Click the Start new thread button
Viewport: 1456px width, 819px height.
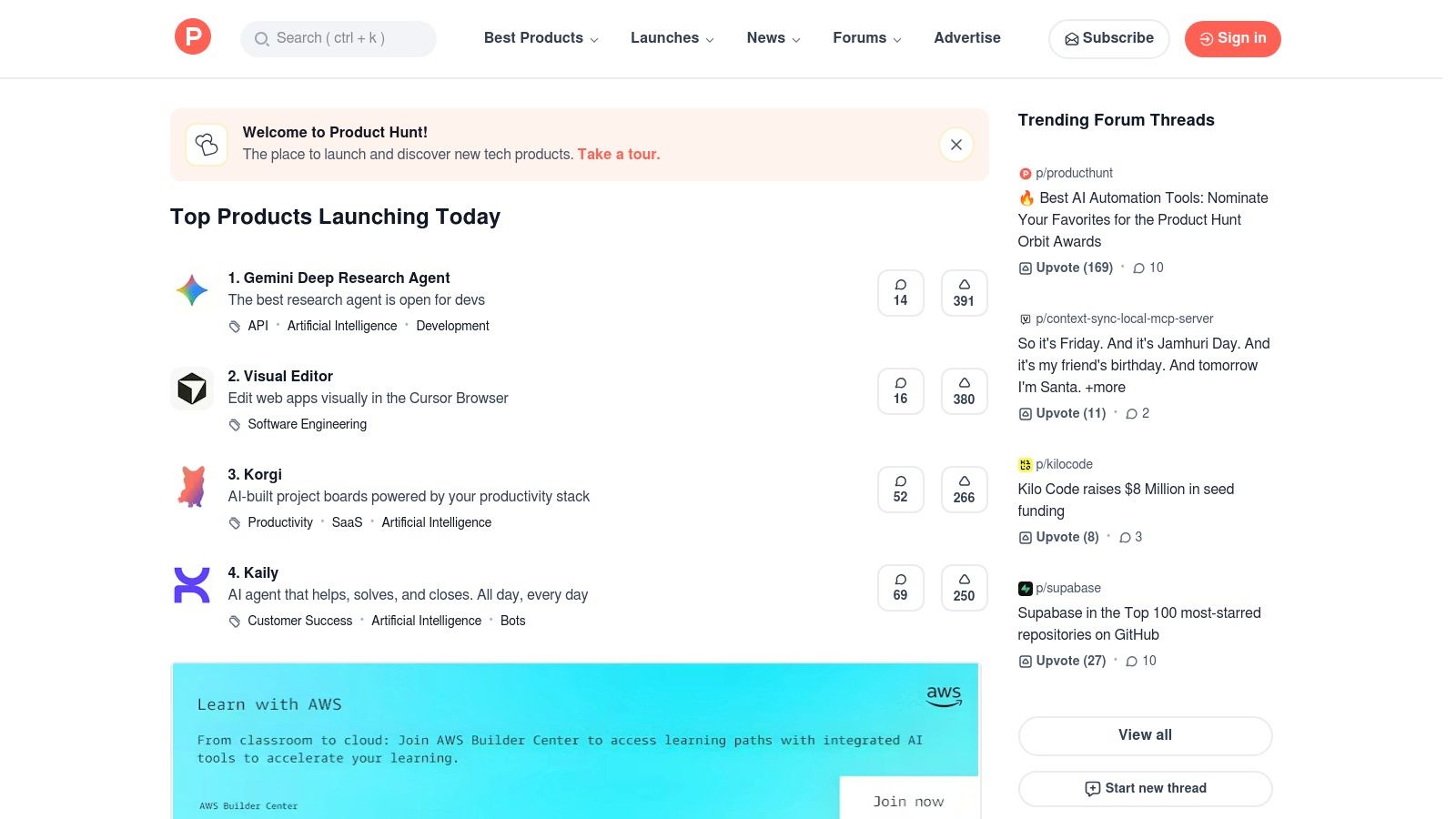tap(1145, 788)
